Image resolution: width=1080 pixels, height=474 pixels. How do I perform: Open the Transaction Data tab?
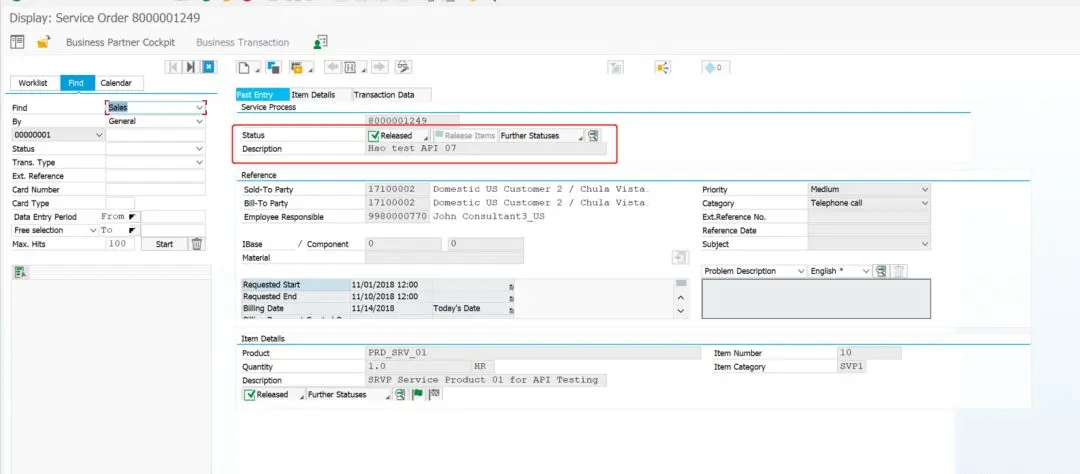point(384,95)
